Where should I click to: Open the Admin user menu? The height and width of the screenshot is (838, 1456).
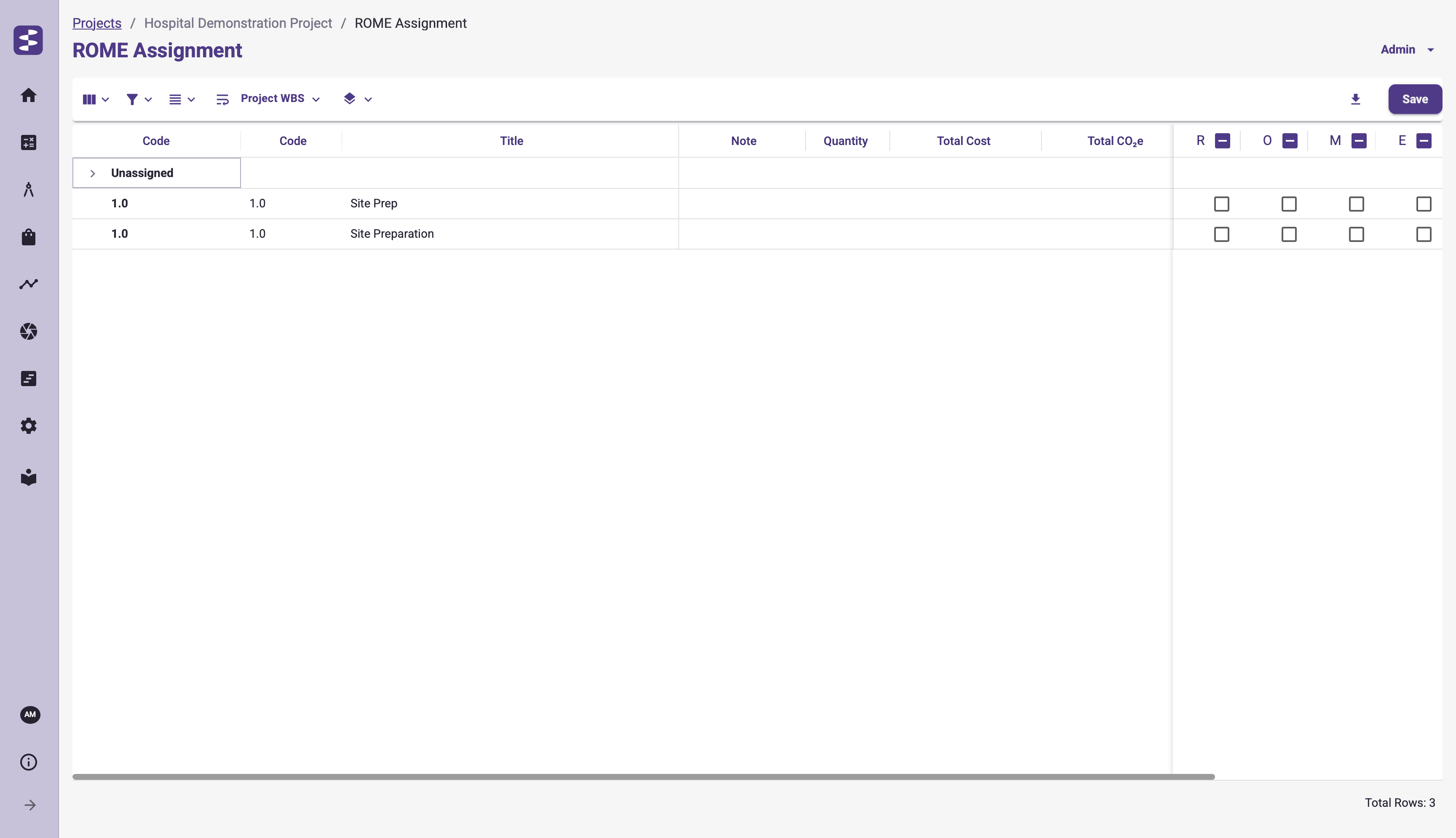1407,49
